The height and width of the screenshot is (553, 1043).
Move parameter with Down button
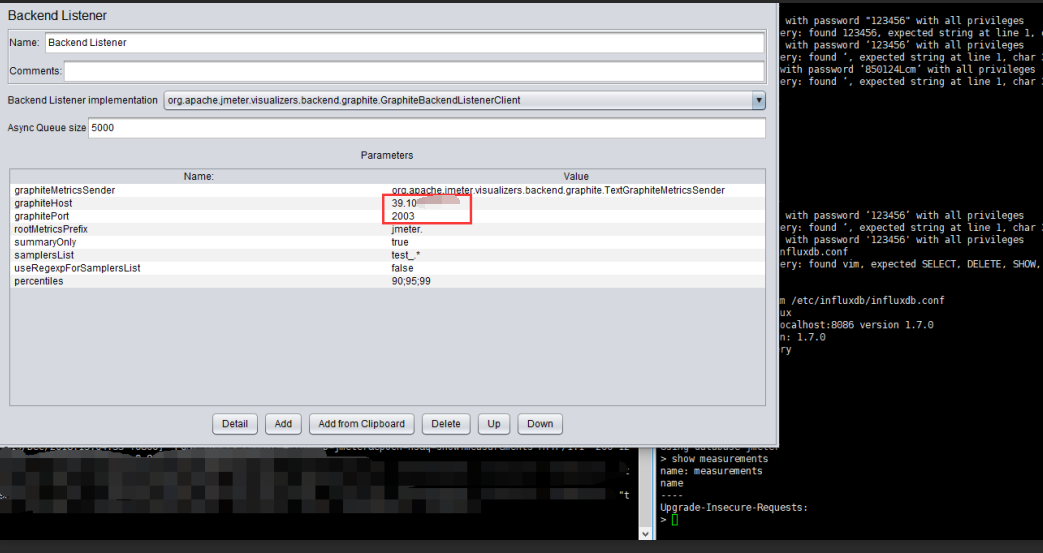point(540,424)
